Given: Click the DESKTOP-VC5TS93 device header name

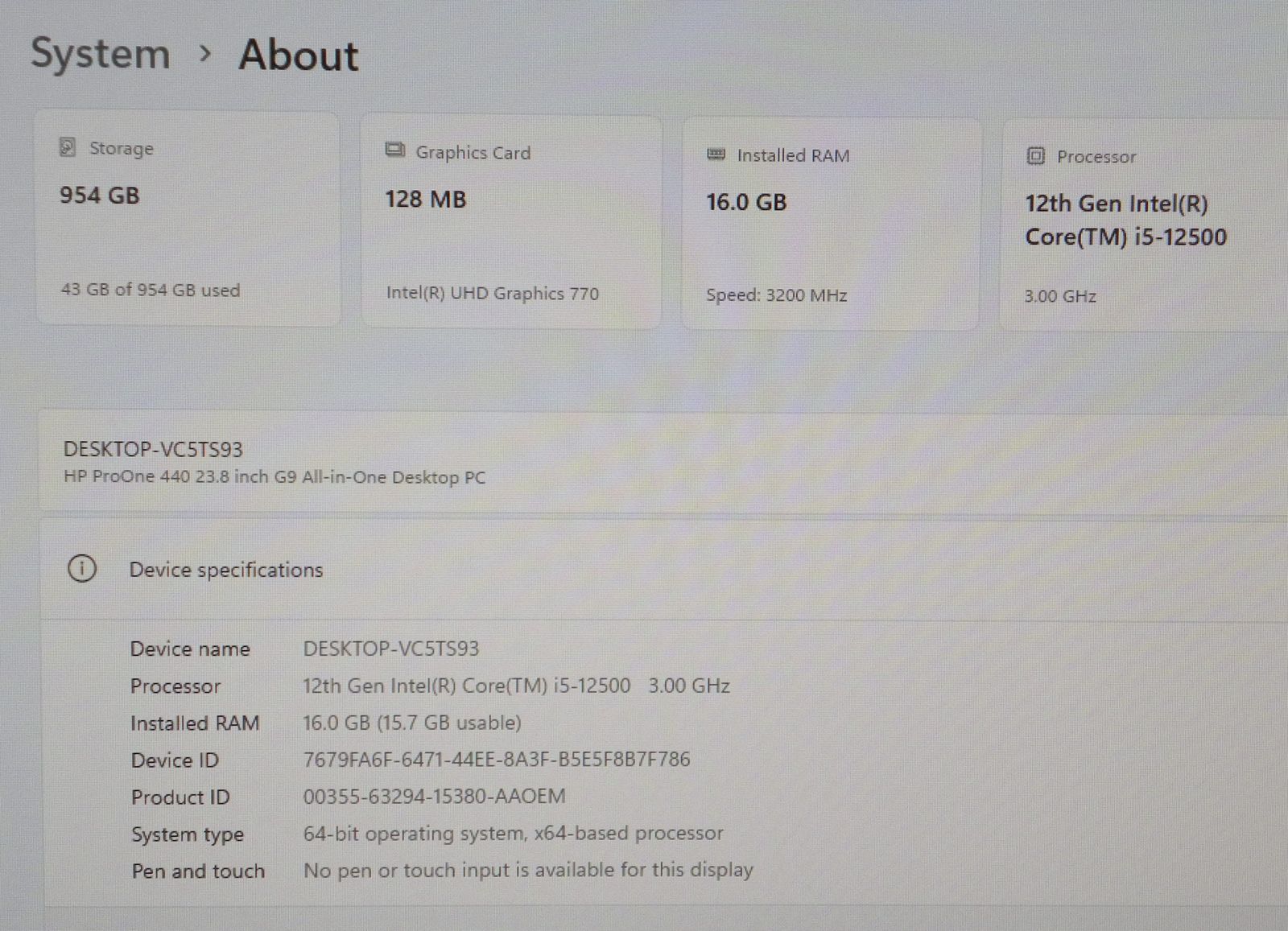Looking at the screenshot, I should (153, 449).
